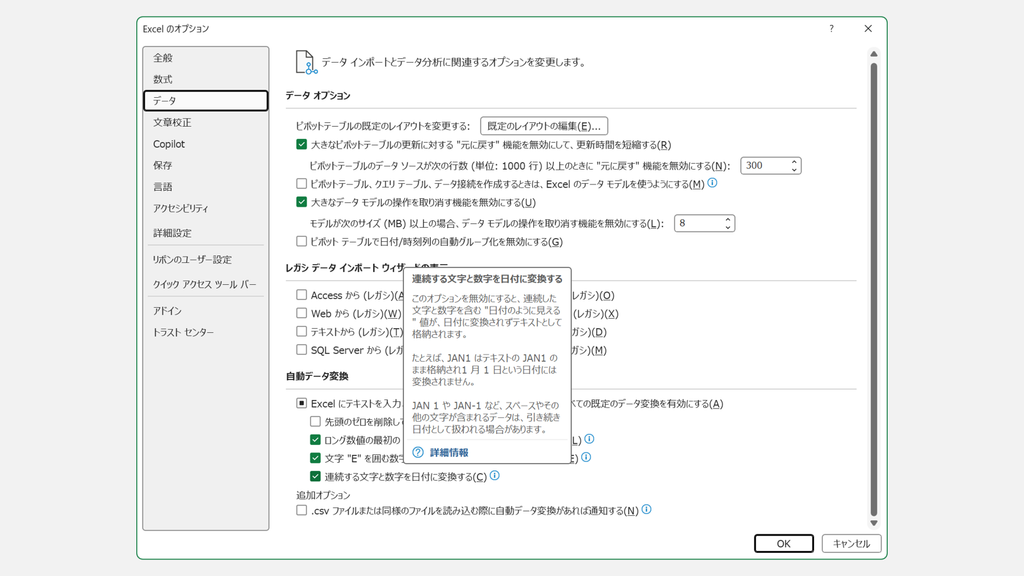The width and height of the screenshot is (1024, 576).
Task: Enable Web から (レガシ) checkbox
Action: [x=301, y=313]
